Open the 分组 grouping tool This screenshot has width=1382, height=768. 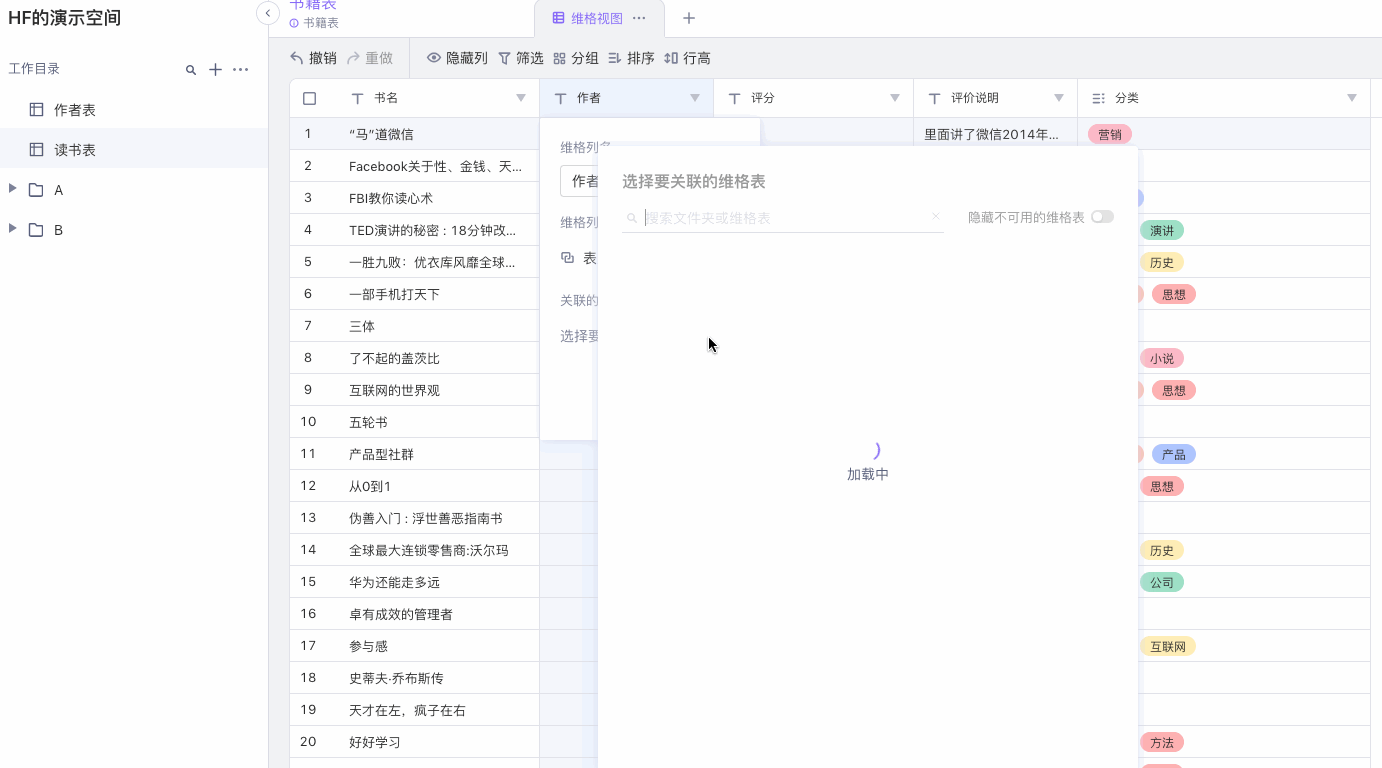click(576, 58)
